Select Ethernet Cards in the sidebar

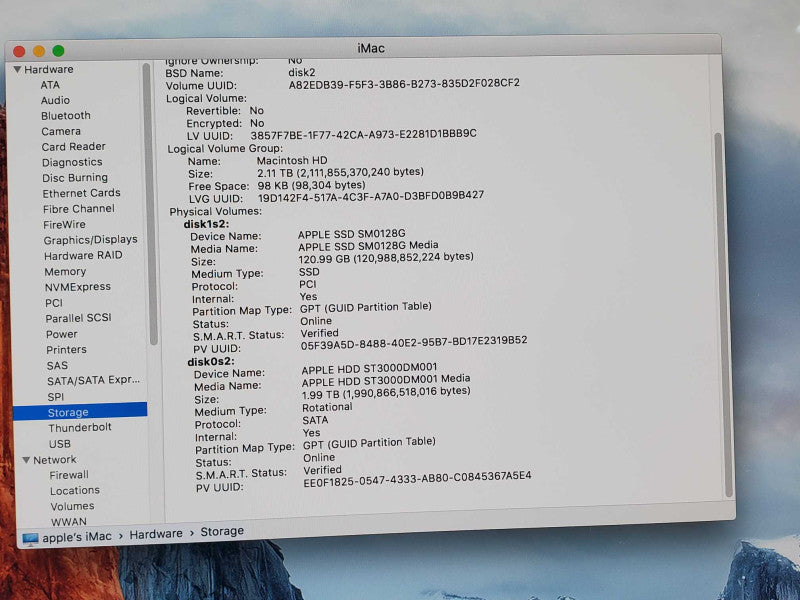click(x=81, y=193)
